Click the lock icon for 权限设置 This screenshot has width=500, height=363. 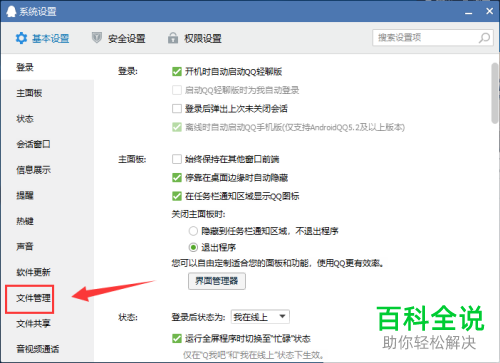[173, 38]
